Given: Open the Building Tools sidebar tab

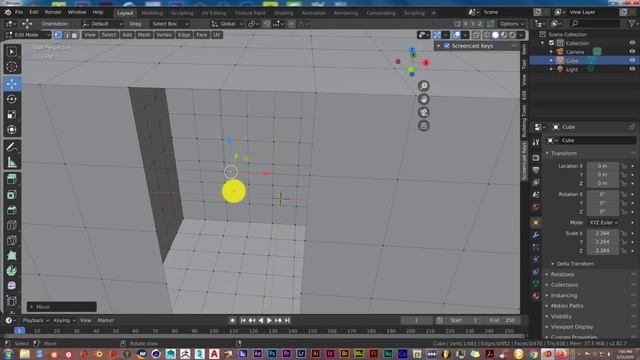Looking at the screenshot, I should (524, 121).
